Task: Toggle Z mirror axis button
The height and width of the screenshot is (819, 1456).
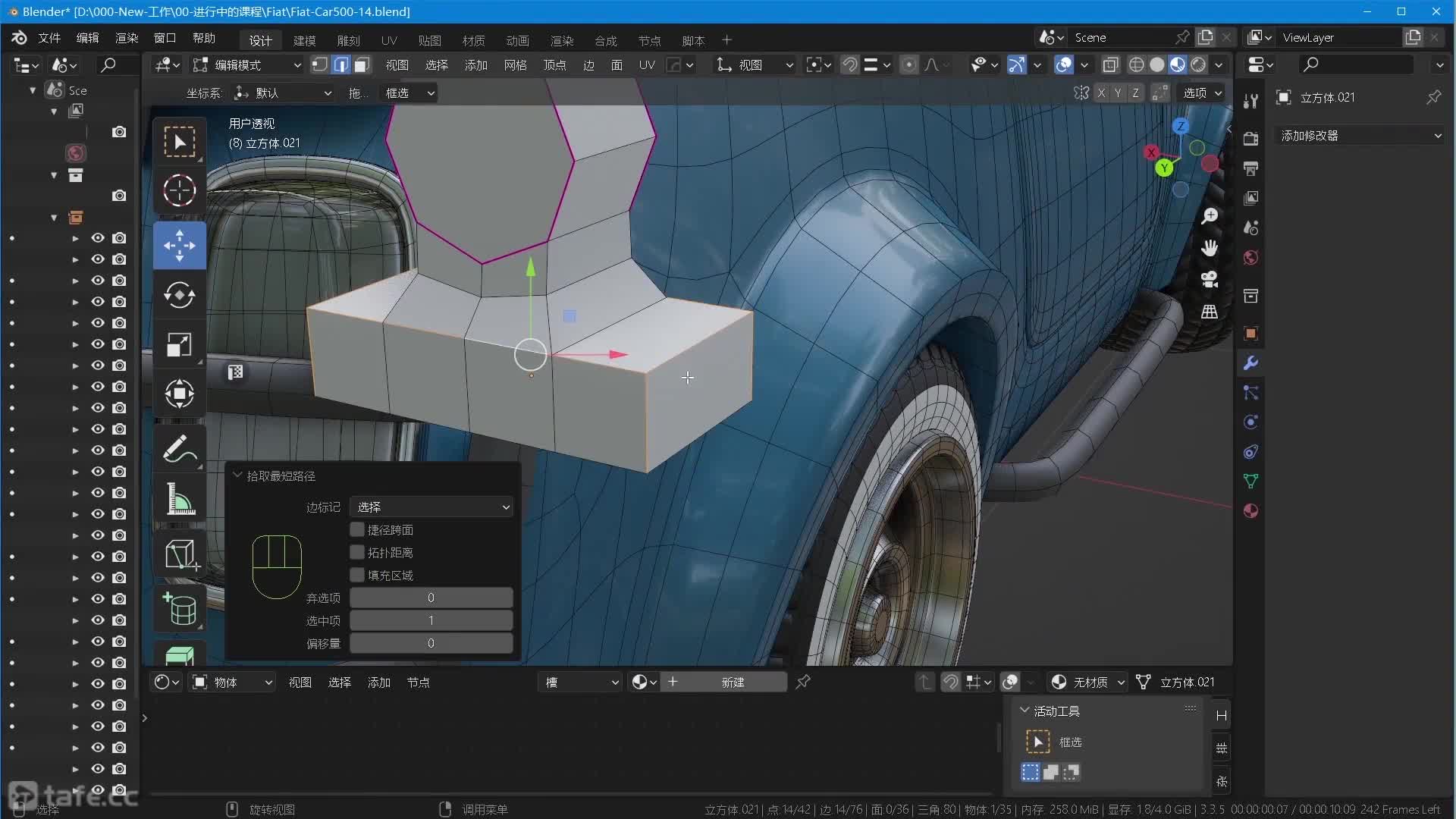Action: click(x=1135, y=93)
